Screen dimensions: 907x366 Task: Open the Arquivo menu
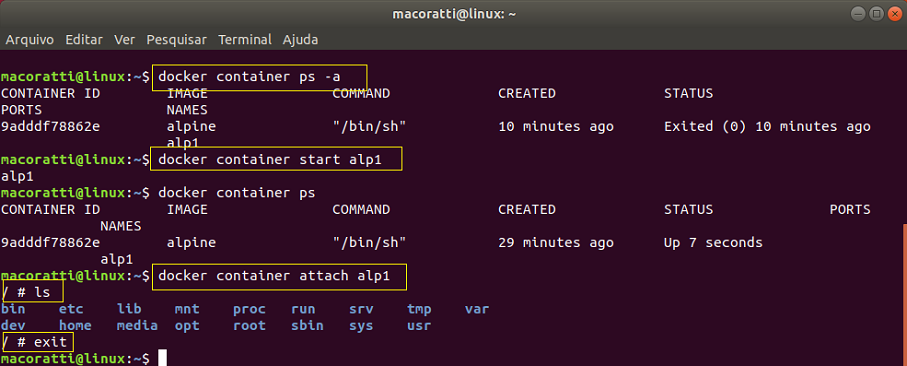coord(30,40)
